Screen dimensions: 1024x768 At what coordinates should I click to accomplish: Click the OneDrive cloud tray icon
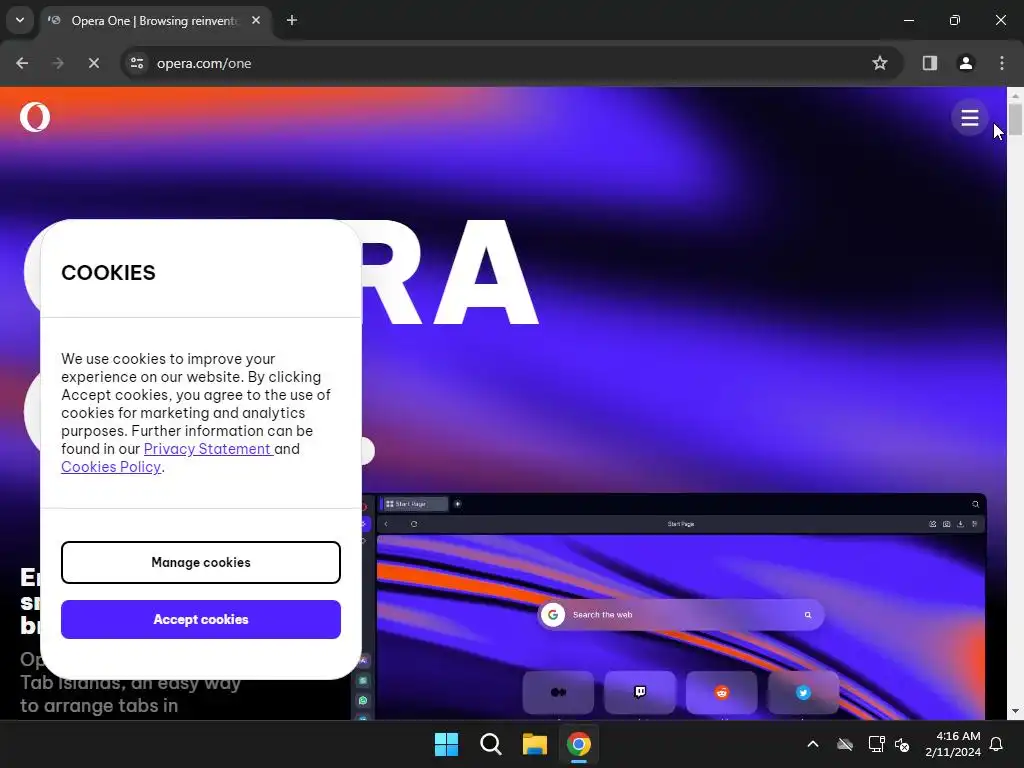845,744
